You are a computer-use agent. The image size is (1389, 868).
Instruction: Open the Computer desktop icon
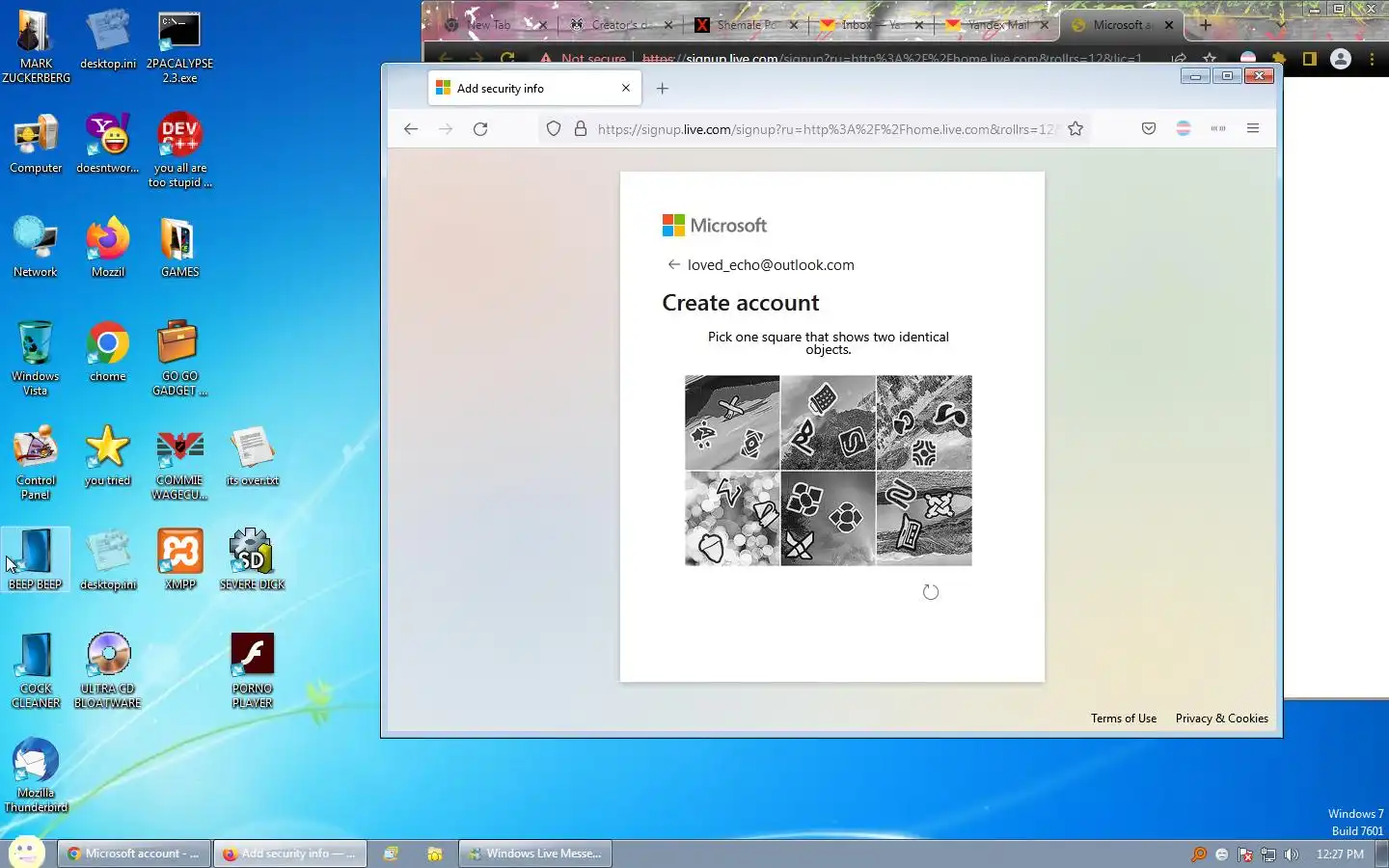point(36,145)
